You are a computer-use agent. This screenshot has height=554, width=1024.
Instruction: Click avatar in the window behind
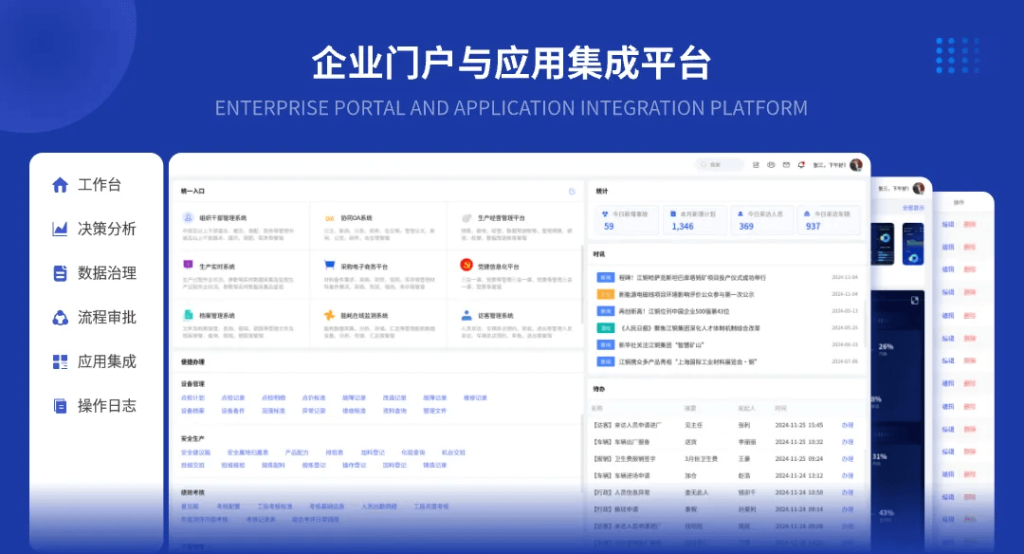(x=918, y=188)
